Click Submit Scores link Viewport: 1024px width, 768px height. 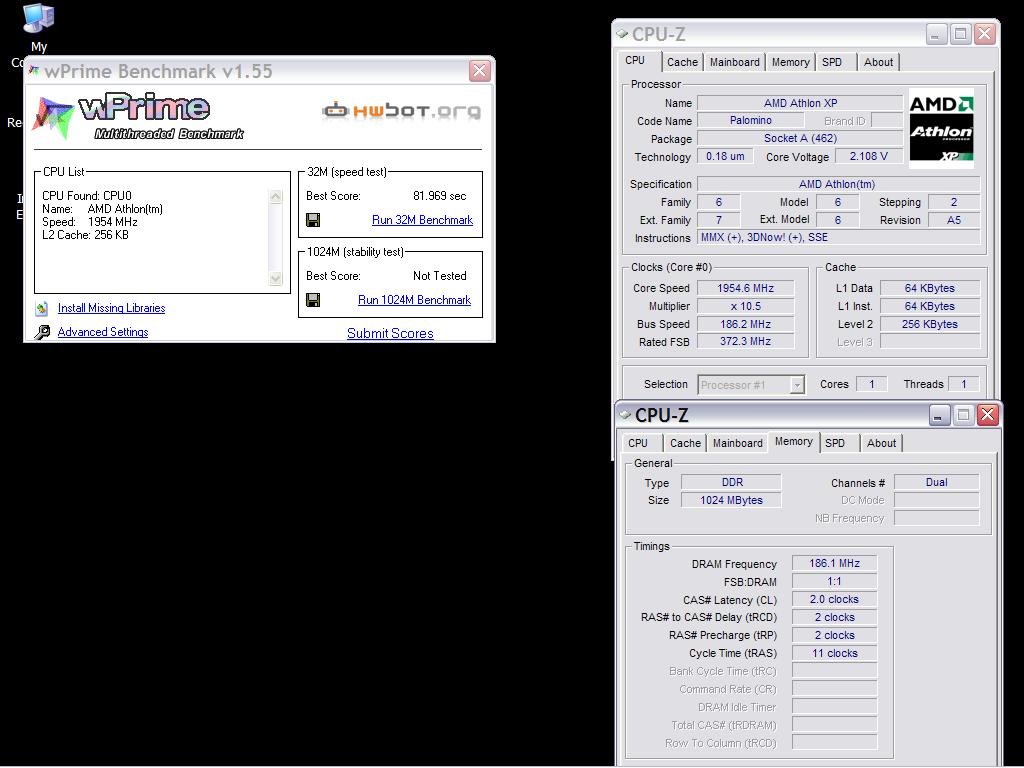pos(390,333)
